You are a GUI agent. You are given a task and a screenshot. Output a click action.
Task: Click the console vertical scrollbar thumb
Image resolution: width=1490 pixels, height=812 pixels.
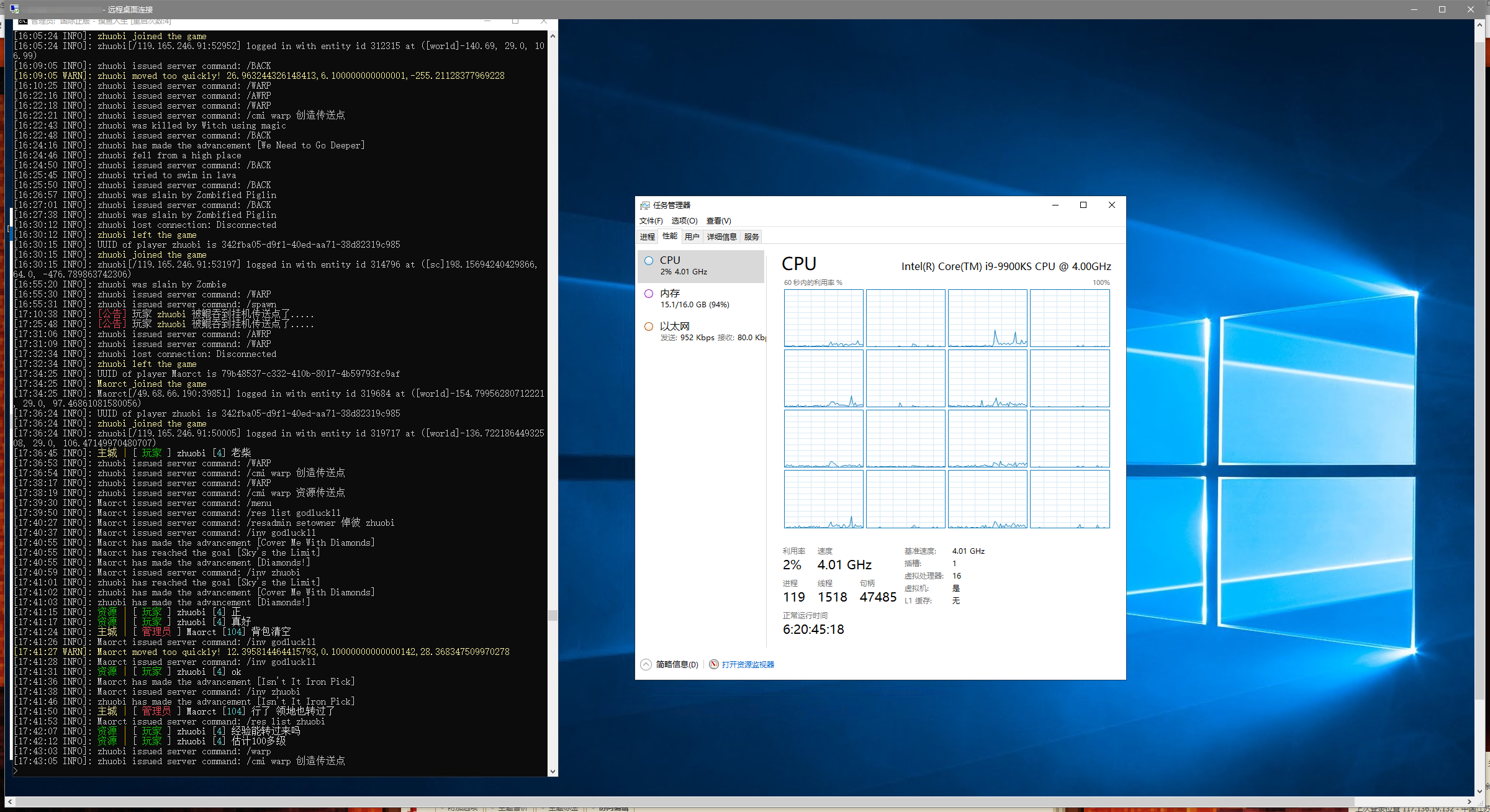tap(553, 615)
